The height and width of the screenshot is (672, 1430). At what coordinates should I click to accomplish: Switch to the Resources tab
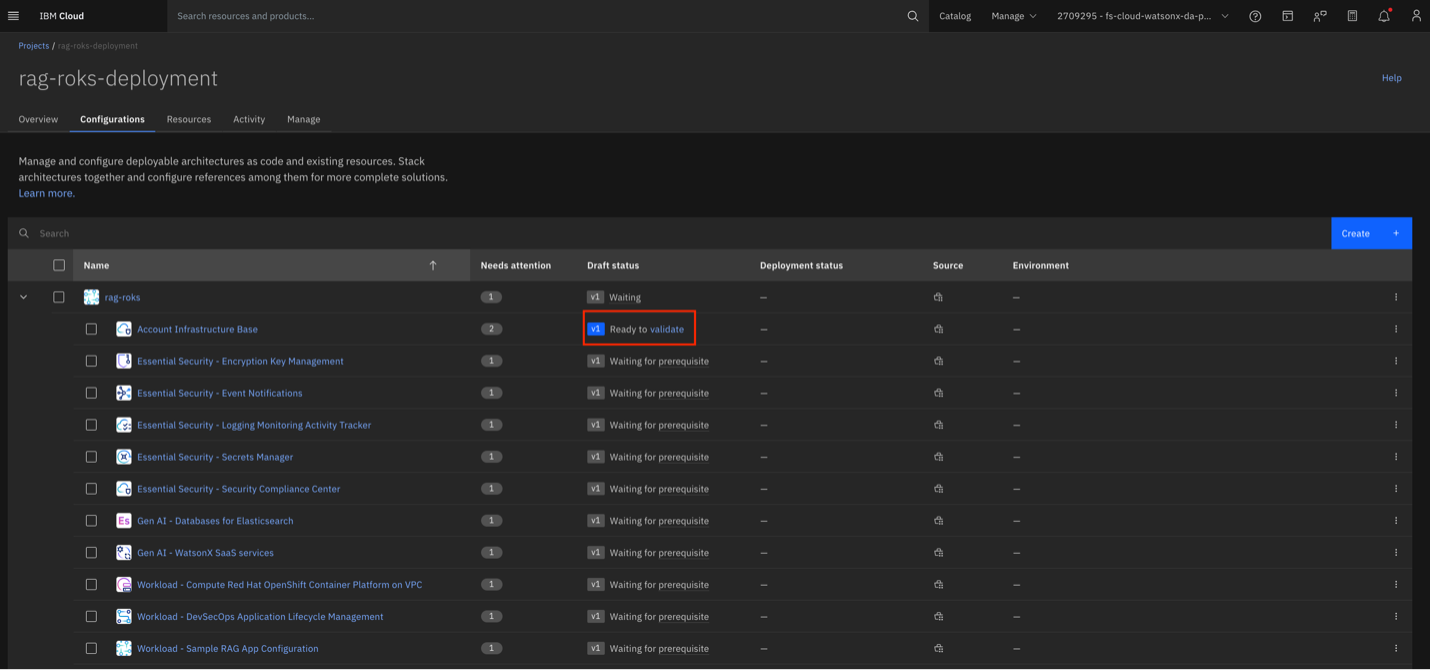[x=188, y=119]
